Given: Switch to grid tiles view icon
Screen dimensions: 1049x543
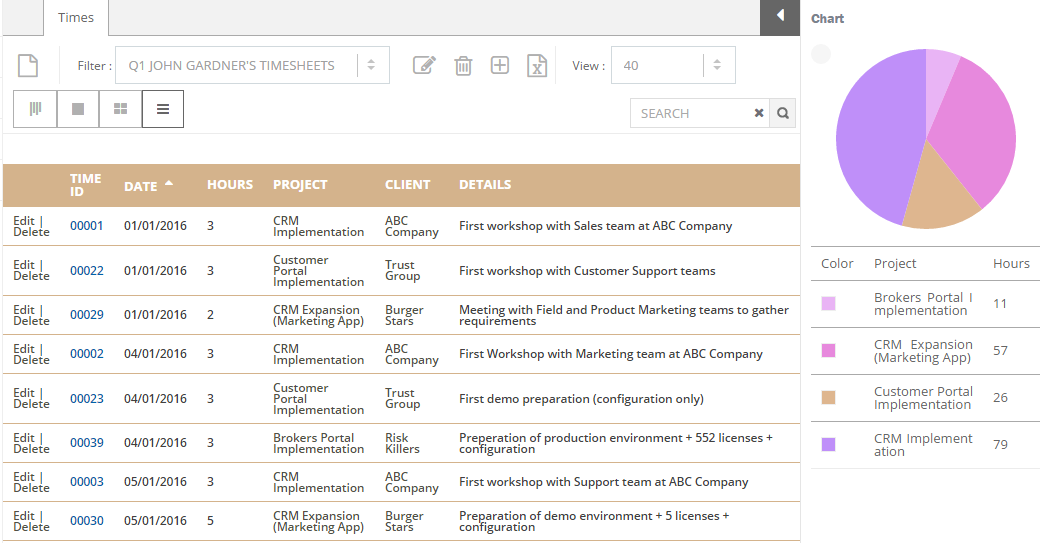Looking at the screenshot, I should click(120, 109).
